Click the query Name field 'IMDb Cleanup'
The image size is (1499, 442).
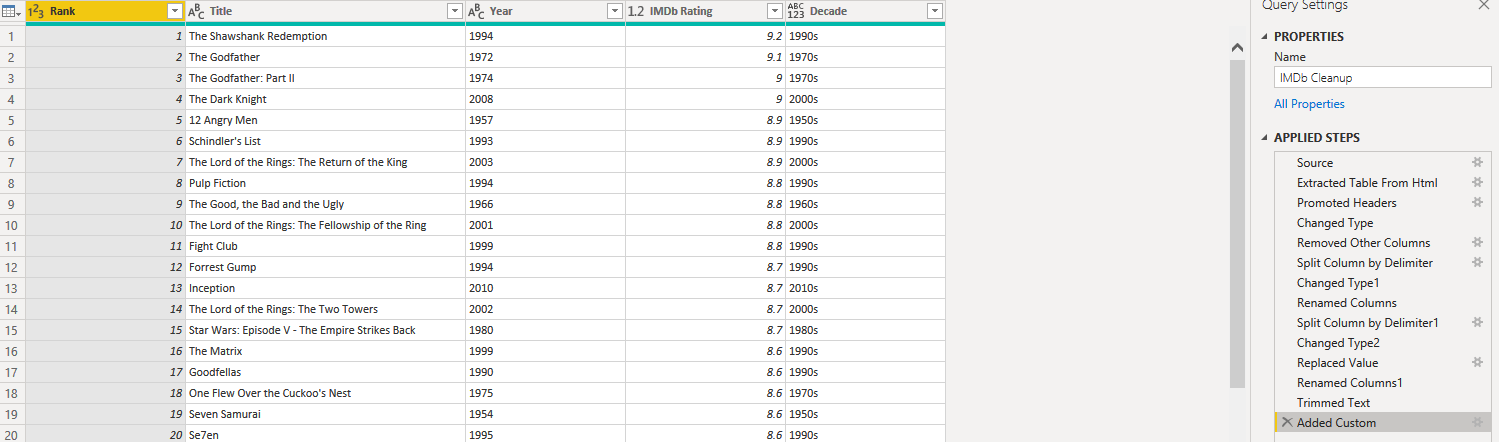[1382, 77]
